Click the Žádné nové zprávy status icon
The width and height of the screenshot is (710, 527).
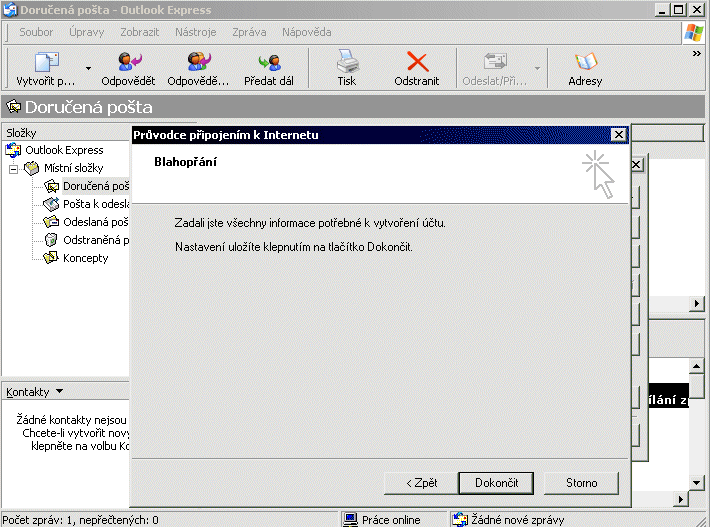click(x=460, y=519)
